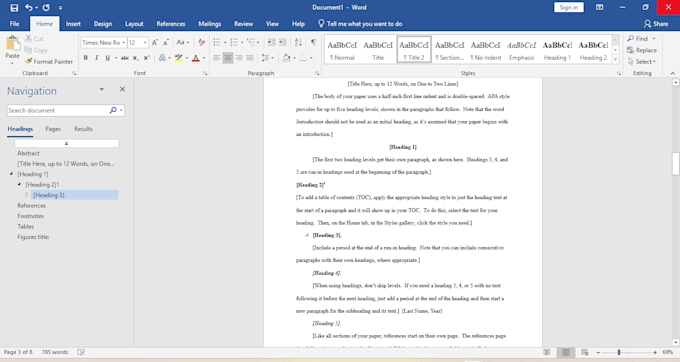Toggle Italic formatting
The image size is (680, 362).
click(x=96, y=58)
